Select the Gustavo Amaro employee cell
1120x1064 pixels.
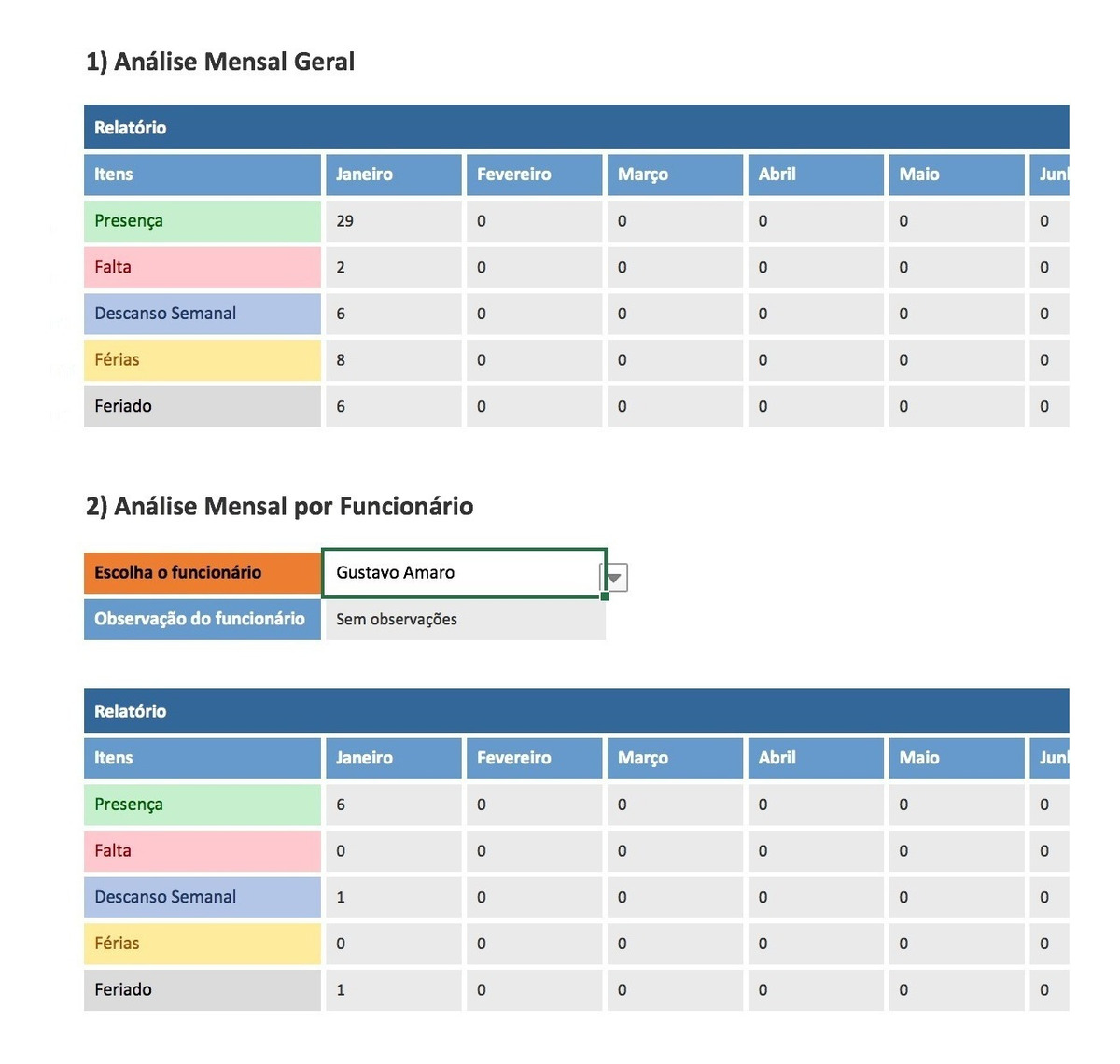(464, 572)
